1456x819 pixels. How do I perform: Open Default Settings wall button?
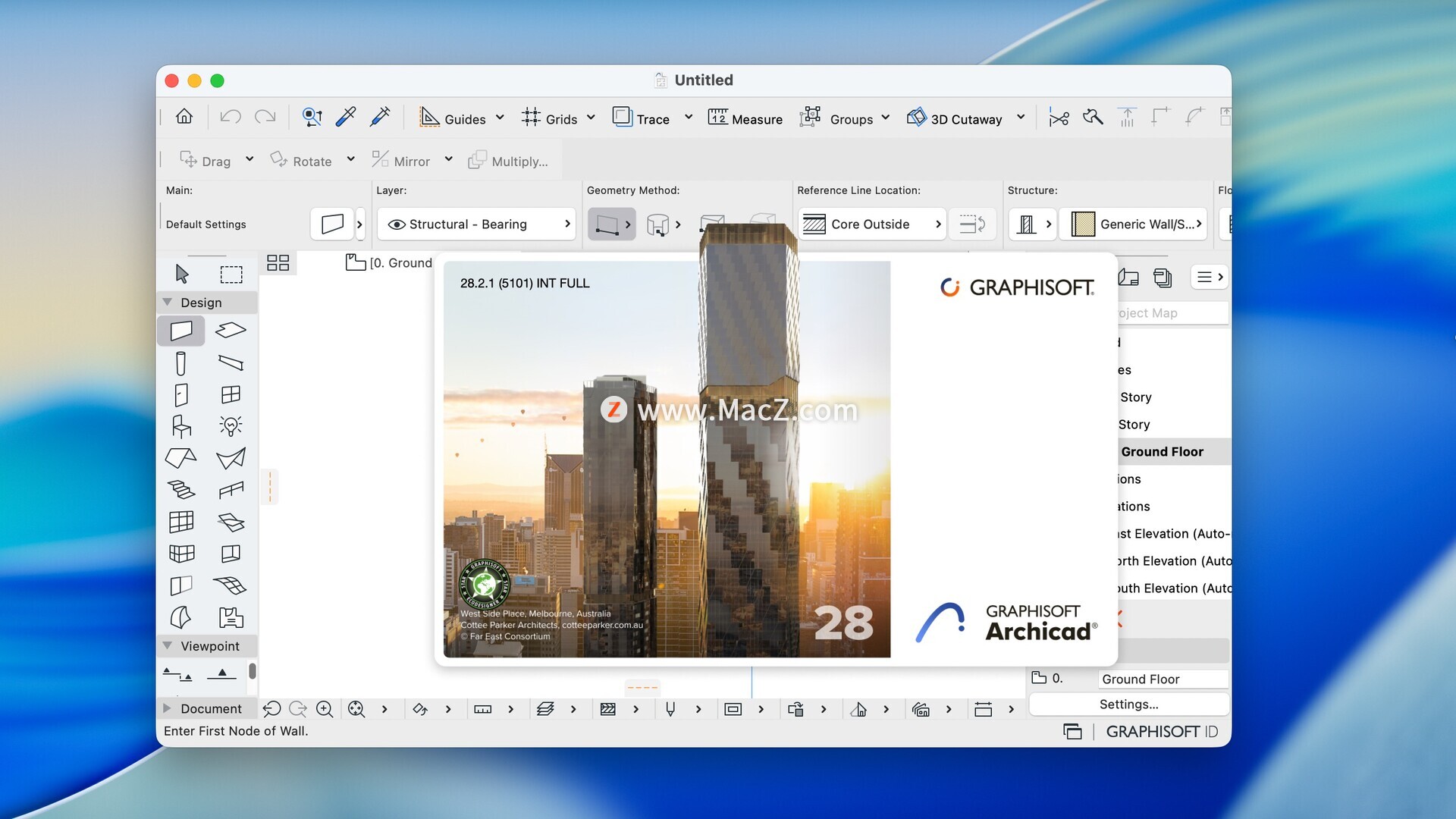coord(332,224)
